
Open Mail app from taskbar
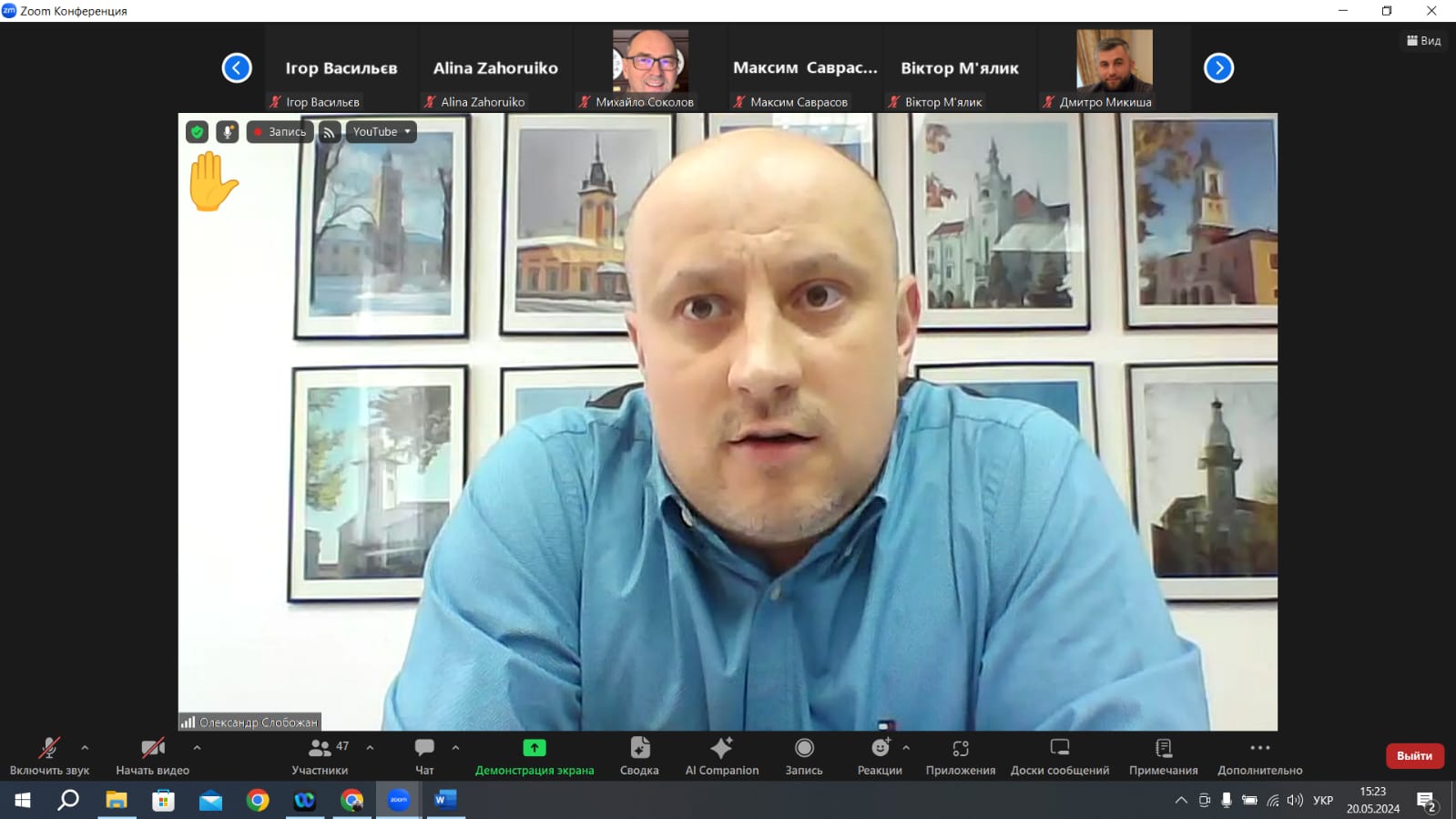211,801
